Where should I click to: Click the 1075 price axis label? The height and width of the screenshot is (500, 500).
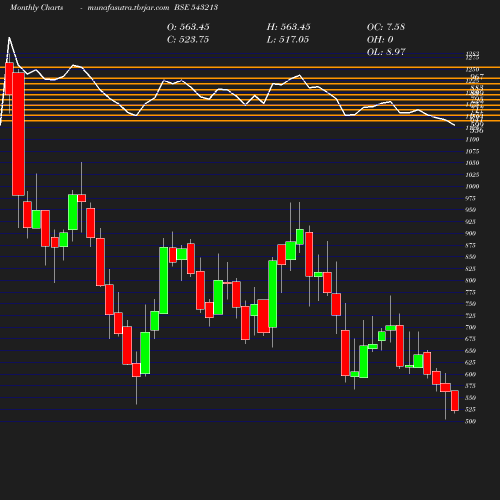click(472, 151)
